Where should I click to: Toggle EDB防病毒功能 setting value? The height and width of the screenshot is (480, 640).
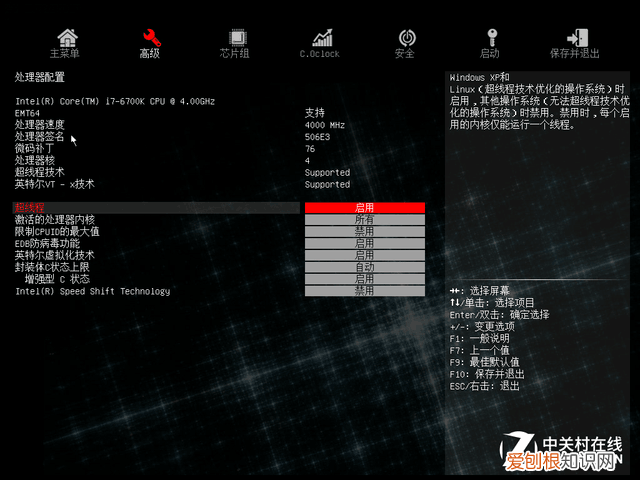[x=364, y=244]
